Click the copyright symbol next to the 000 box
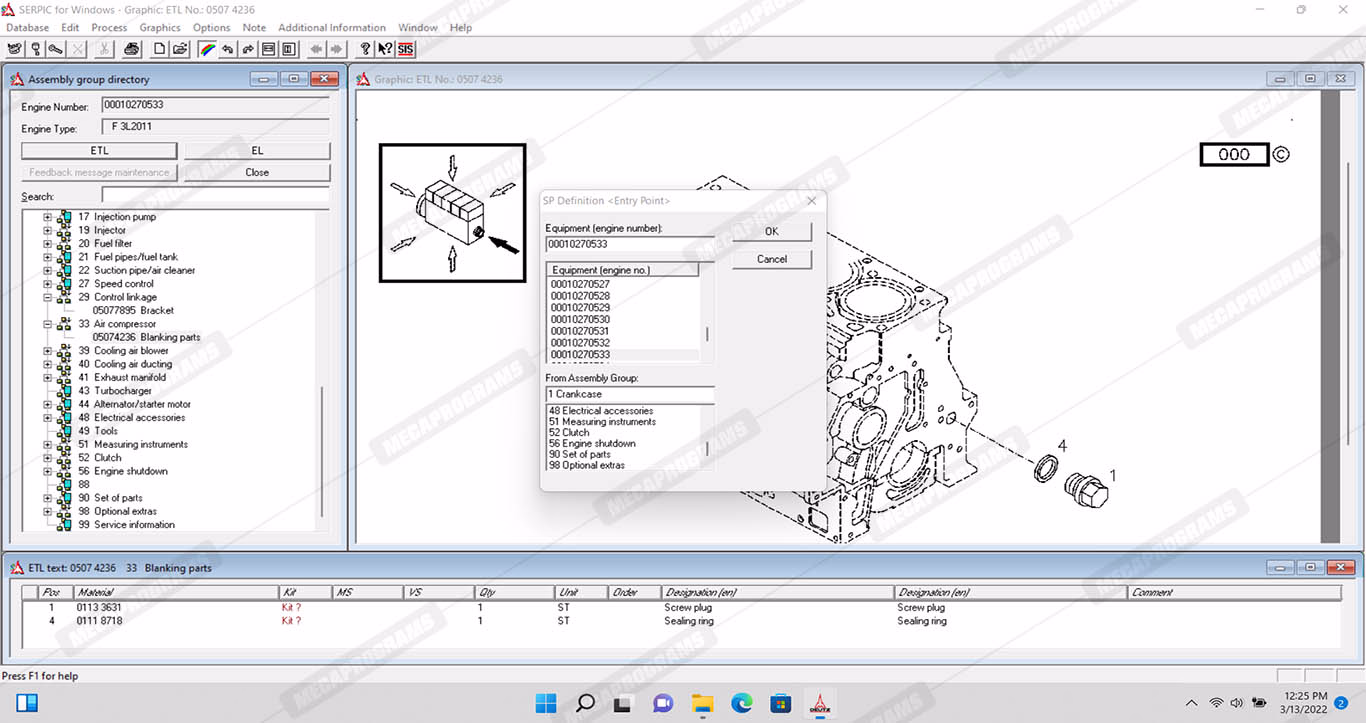 point(1281,154)
